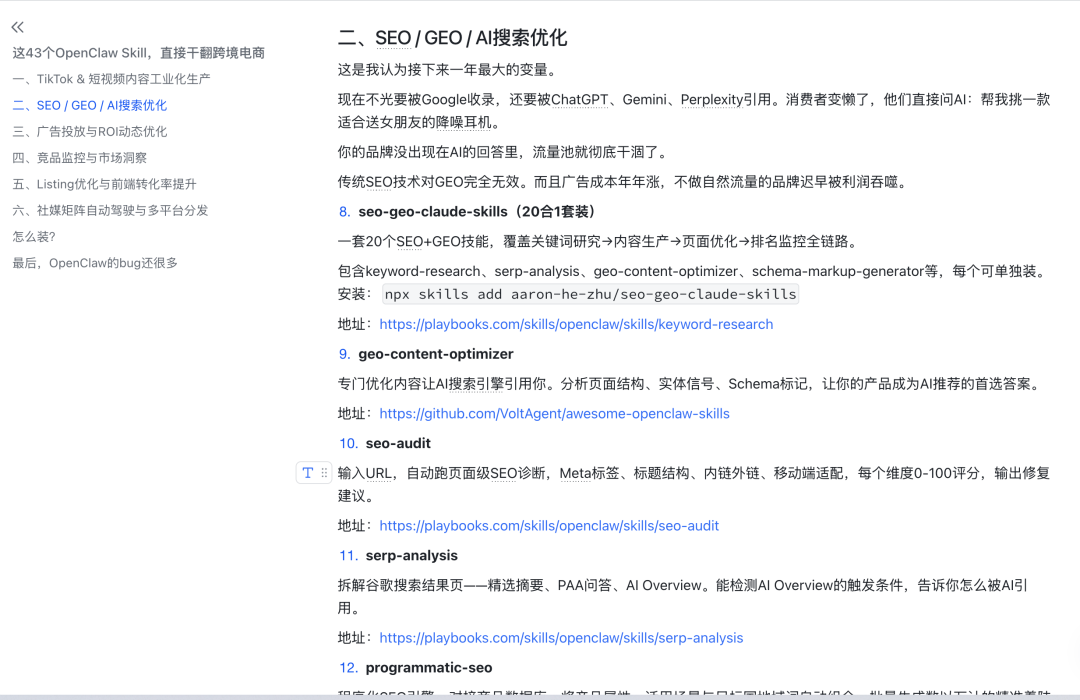Open outline entry 四、竞品监控与市场洞察

(80, 158)
